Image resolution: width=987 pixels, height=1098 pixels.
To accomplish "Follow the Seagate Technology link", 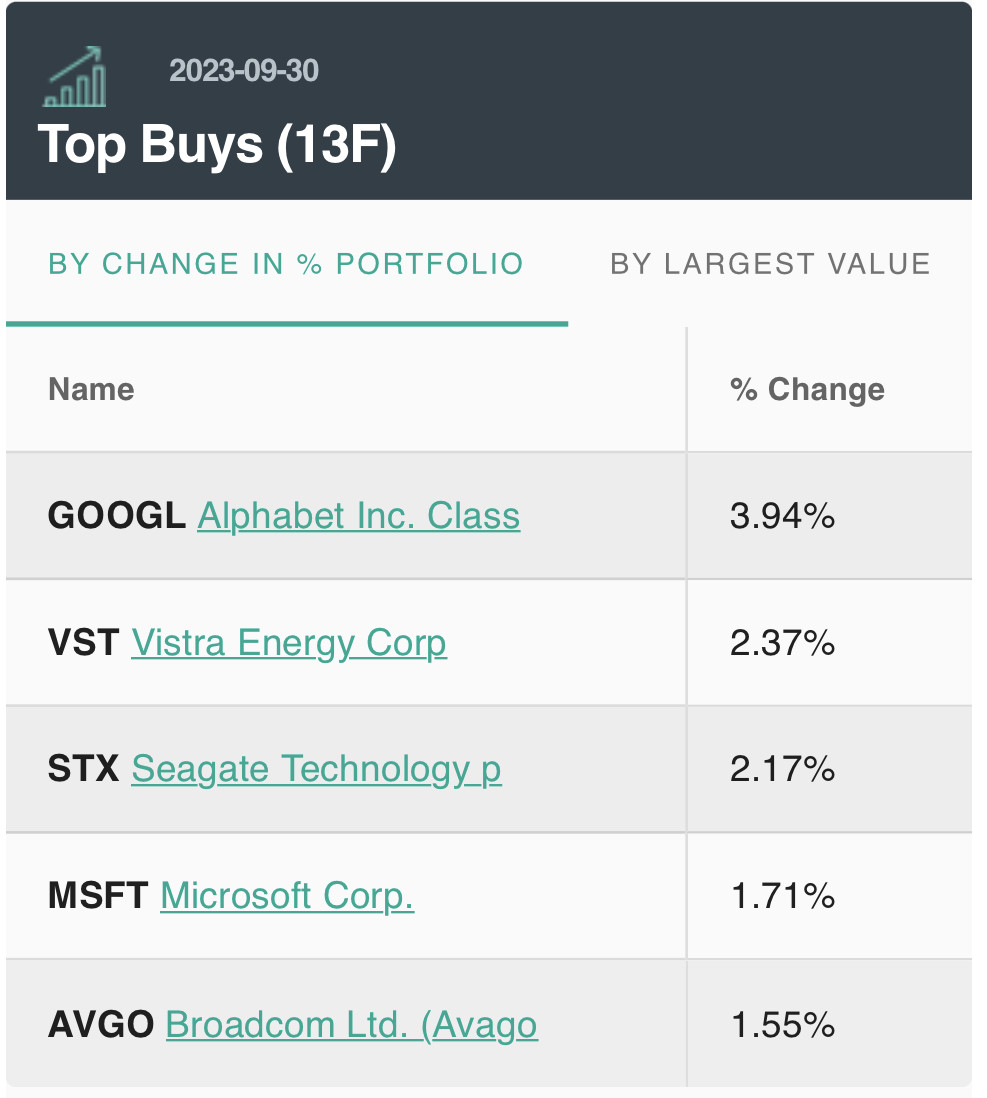I will [316, 769].
